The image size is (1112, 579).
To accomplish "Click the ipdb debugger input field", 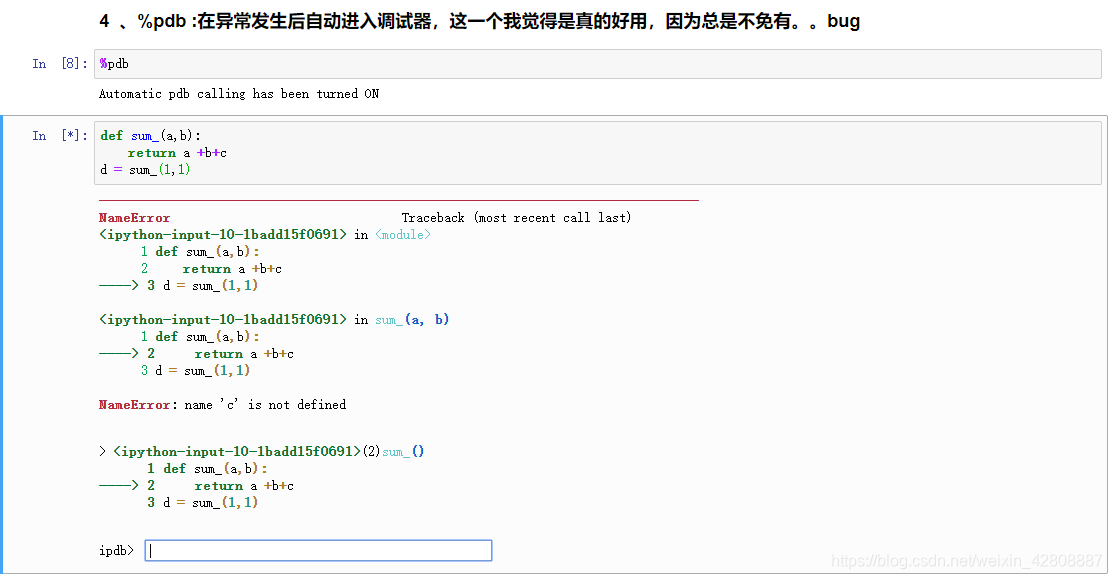I will click(x=318, y=551).
